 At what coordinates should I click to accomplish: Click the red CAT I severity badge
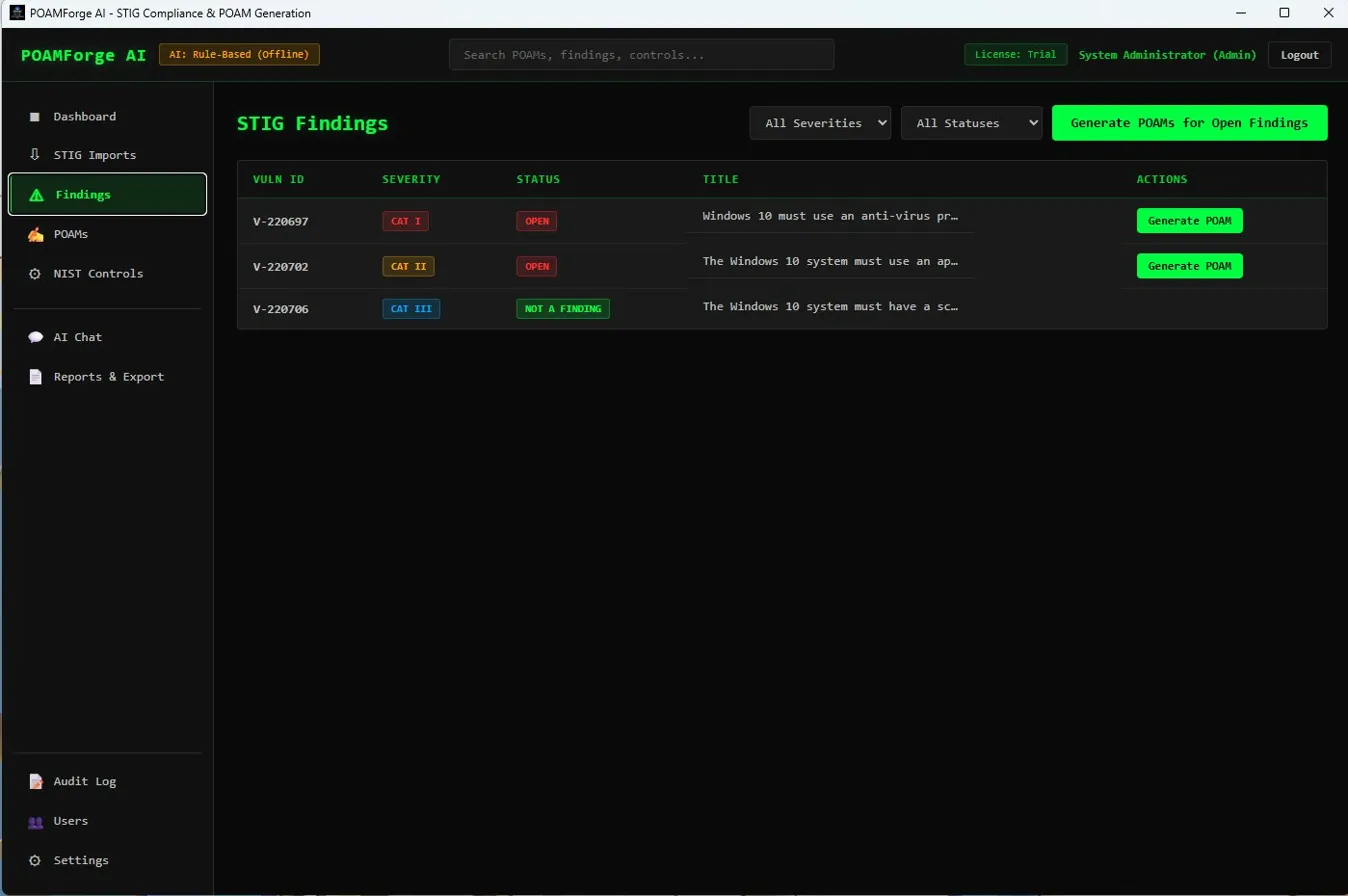coord(404,221)
